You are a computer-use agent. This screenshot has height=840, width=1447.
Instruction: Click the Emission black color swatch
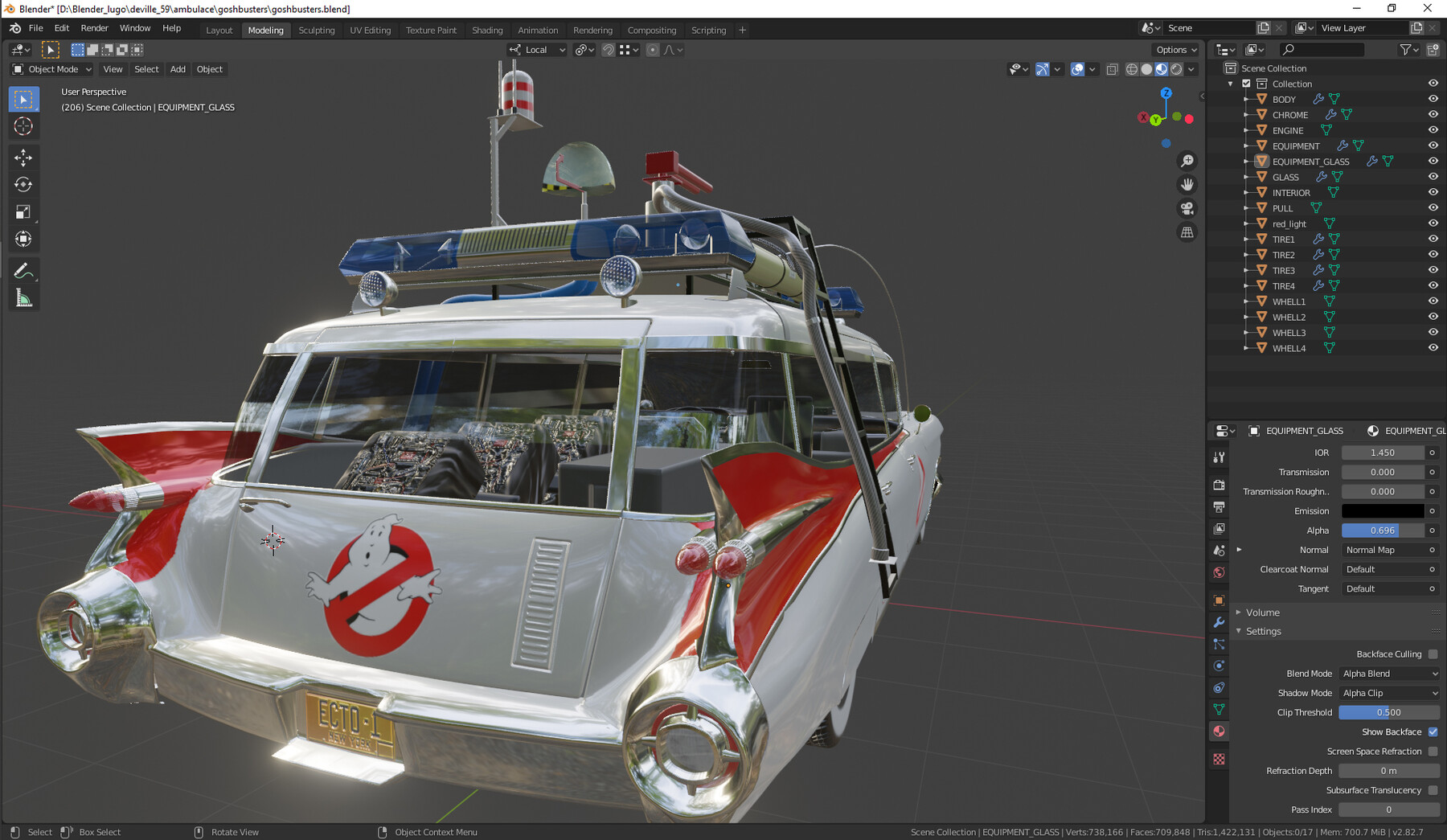click(x=1383, y=511)
